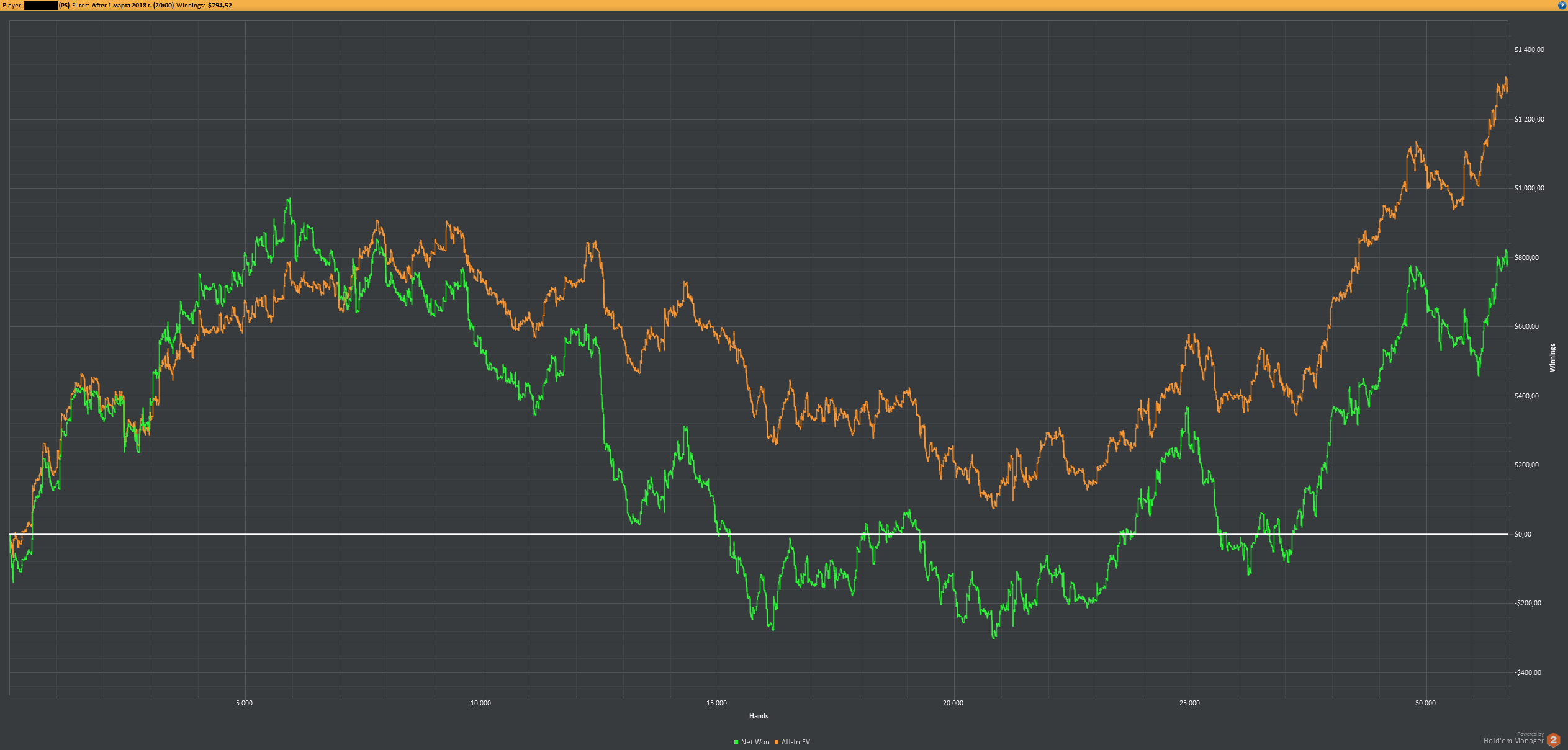
Task: Click the Hold'em Manager 2 hexagon logo
Action: (x=1553, y=740)
